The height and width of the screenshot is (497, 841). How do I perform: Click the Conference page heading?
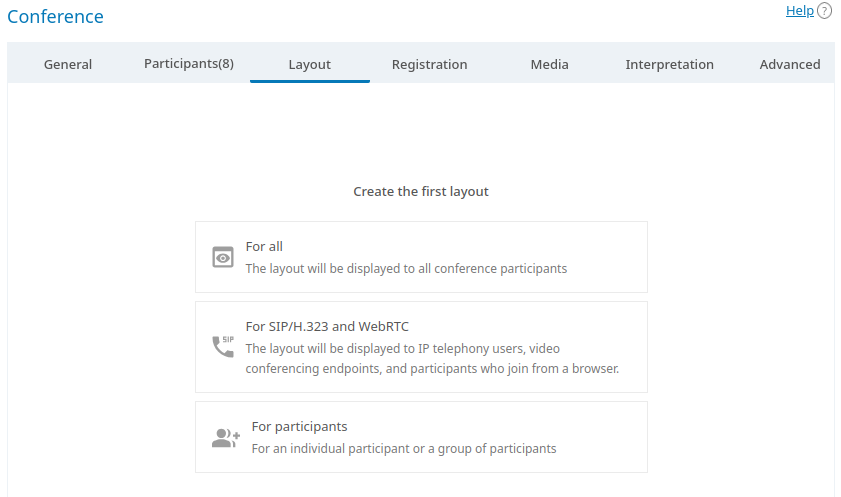click(55, 17)
